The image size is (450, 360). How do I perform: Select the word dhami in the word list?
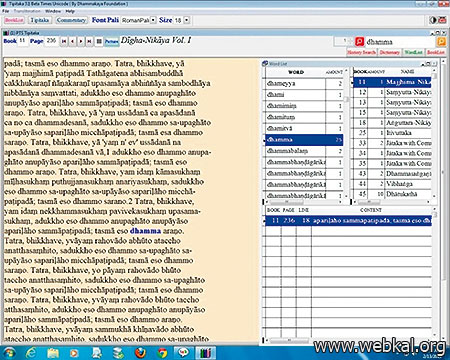point(304,95)
